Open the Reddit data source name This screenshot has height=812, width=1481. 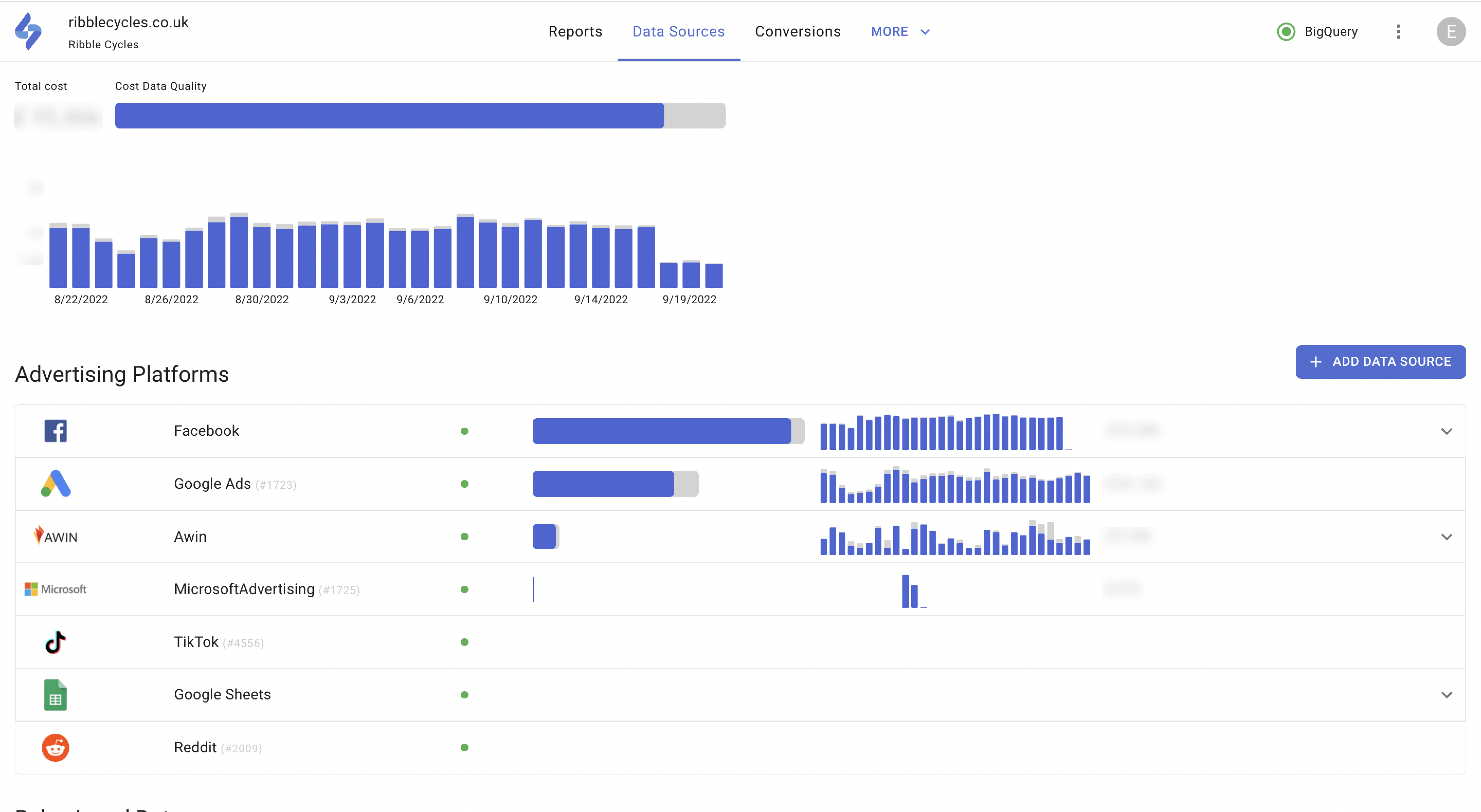coord(195,748)
